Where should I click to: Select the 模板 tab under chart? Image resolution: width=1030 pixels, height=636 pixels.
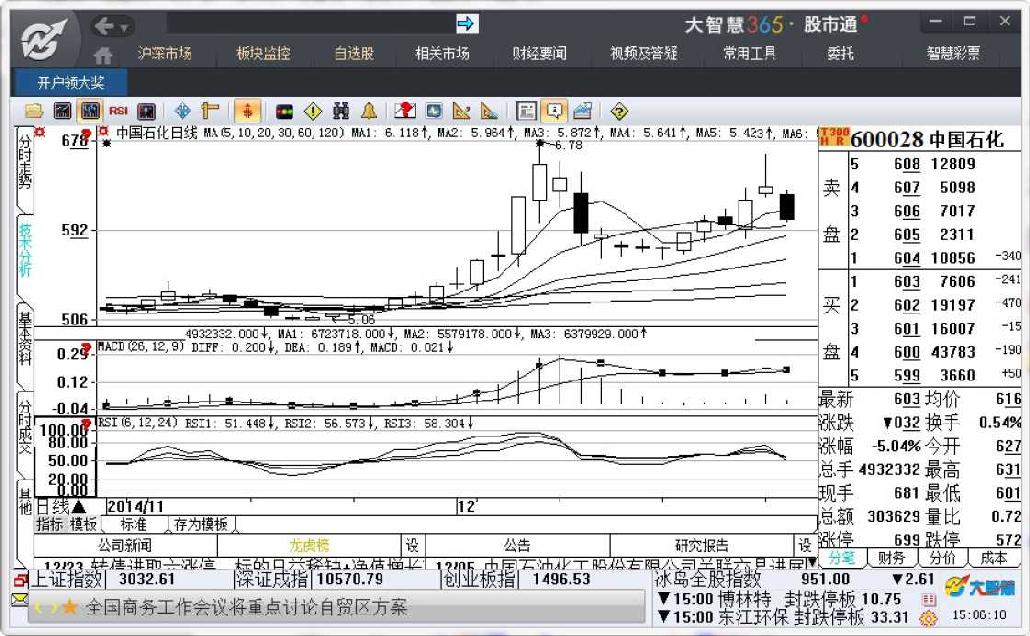click(83, 524)
